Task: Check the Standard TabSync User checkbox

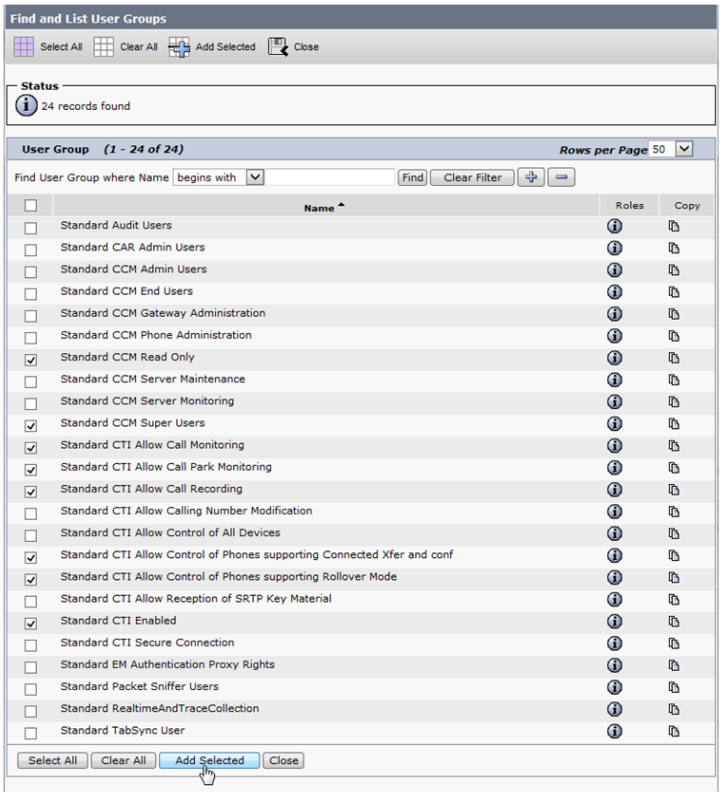Action: (30, 733)
